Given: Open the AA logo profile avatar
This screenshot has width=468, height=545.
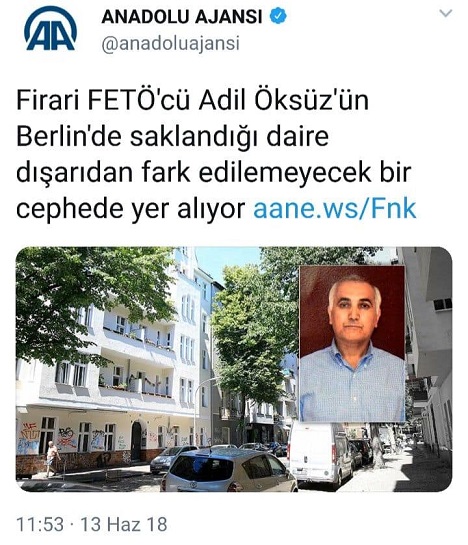Looking at the screenshot, I should point(50,29).
